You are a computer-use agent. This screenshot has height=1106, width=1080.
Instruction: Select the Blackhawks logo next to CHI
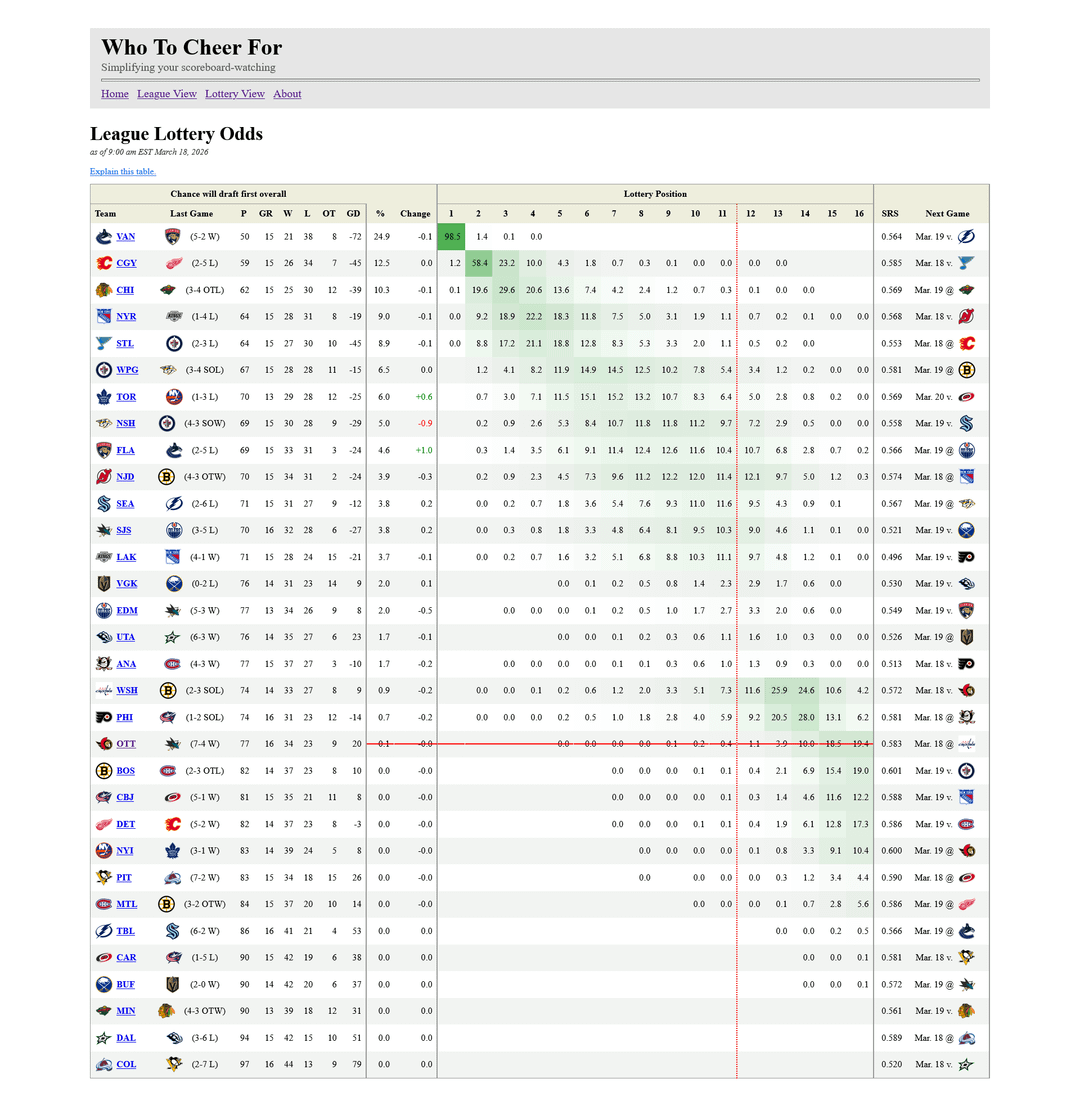(103, 290)
